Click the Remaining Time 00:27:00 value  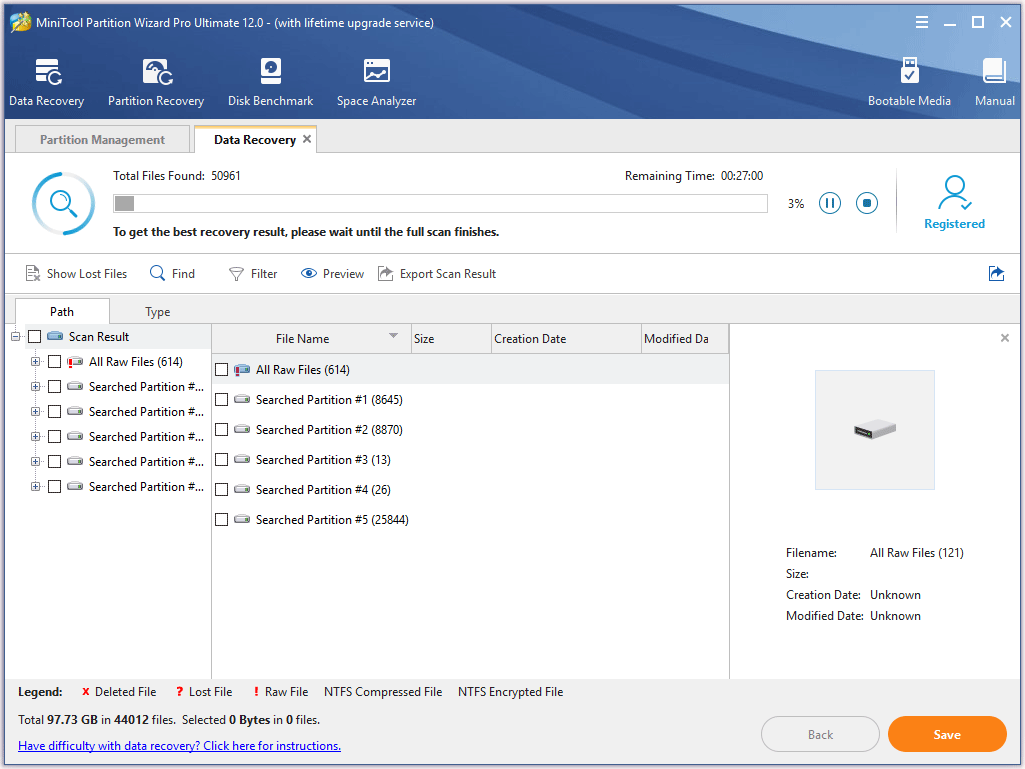742,175
